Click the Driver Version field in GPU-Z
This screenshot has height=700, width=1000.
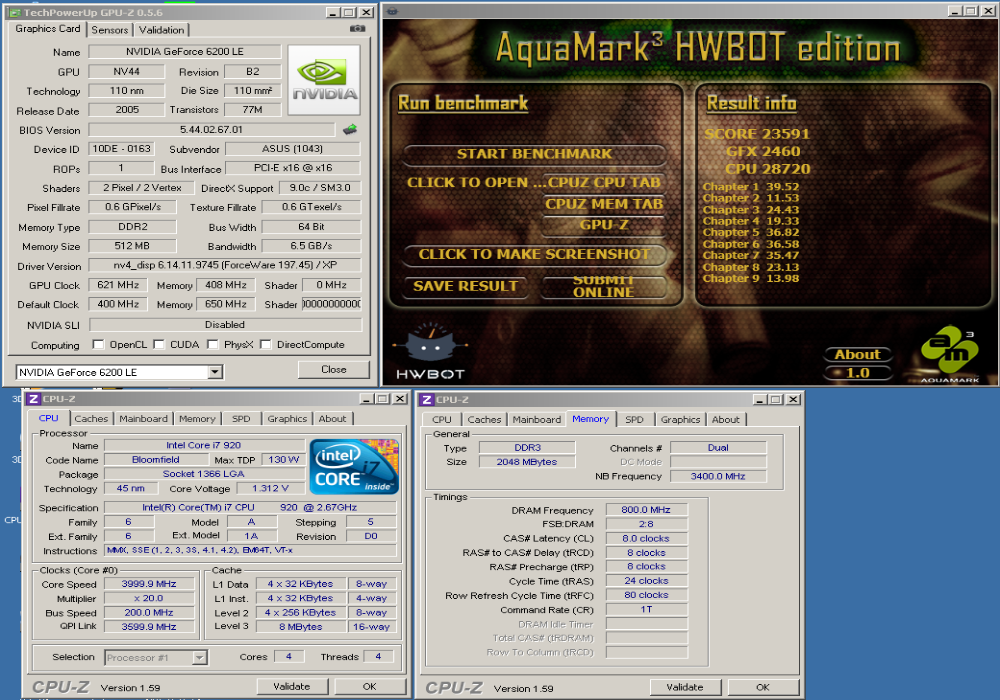coord(224,265)
